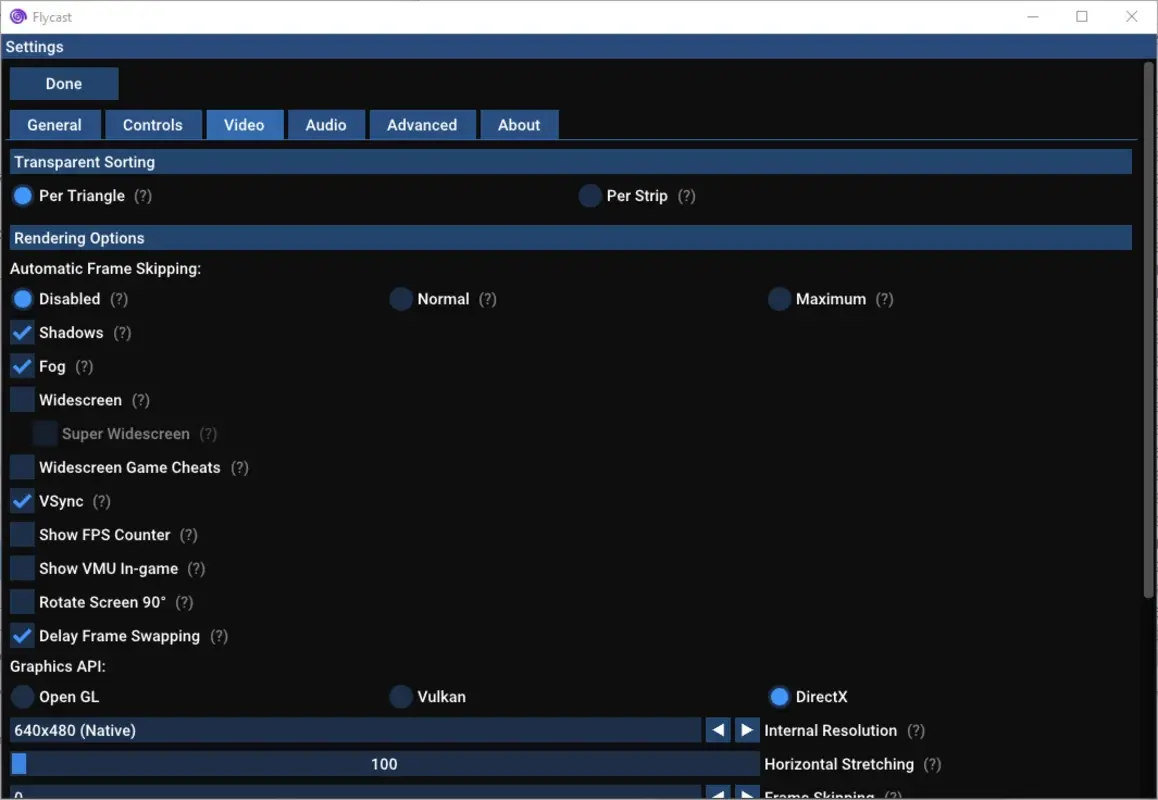Open the Delay Frame Swapping help icon

(x=219, y=635)
